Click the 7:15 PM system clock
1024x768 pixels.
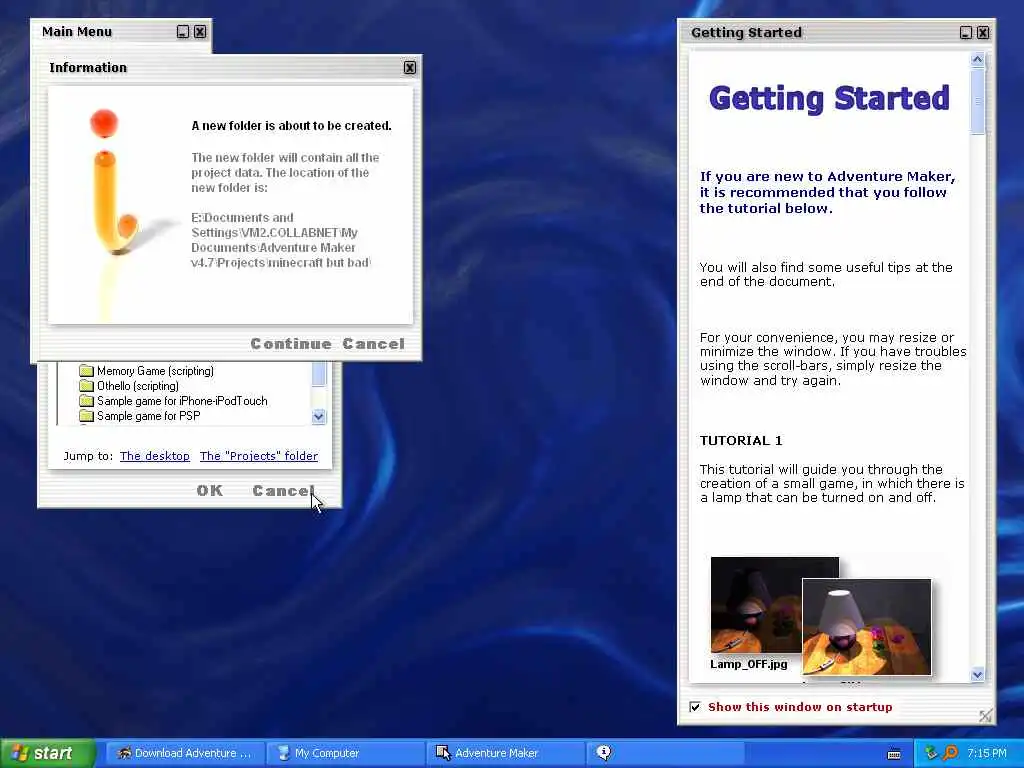click(987, 753)
